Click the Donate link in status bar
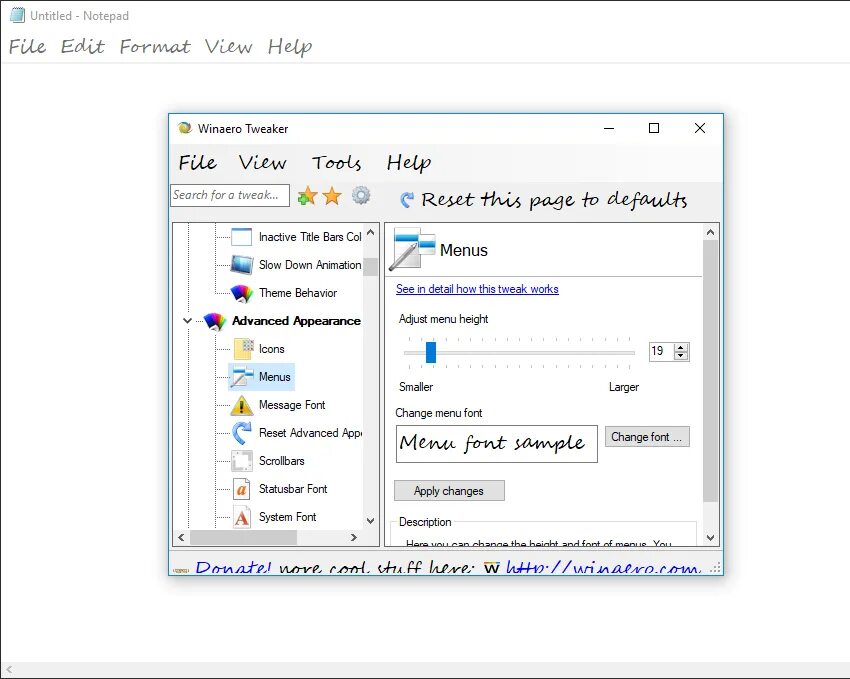The height and width of the screenshot is (679, 850). coord(233,567)
